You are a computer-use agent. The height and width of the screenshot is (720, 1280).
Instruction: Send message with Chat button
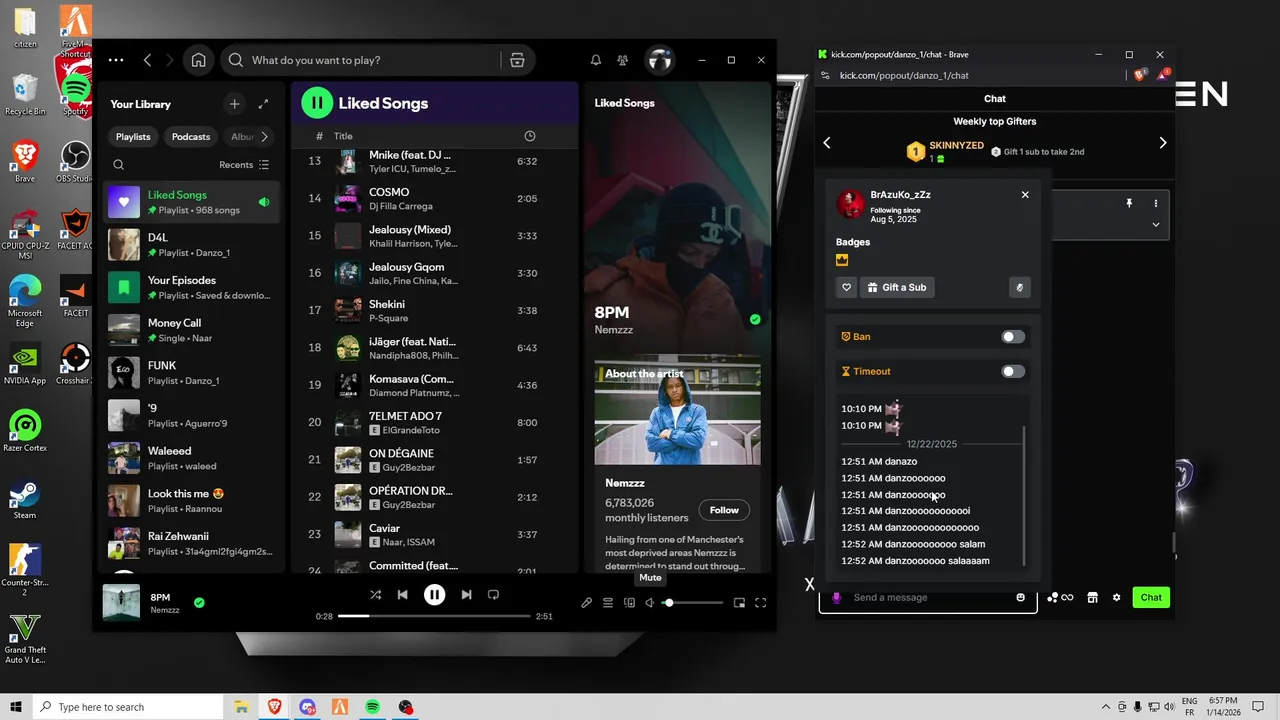point(1151,597)
